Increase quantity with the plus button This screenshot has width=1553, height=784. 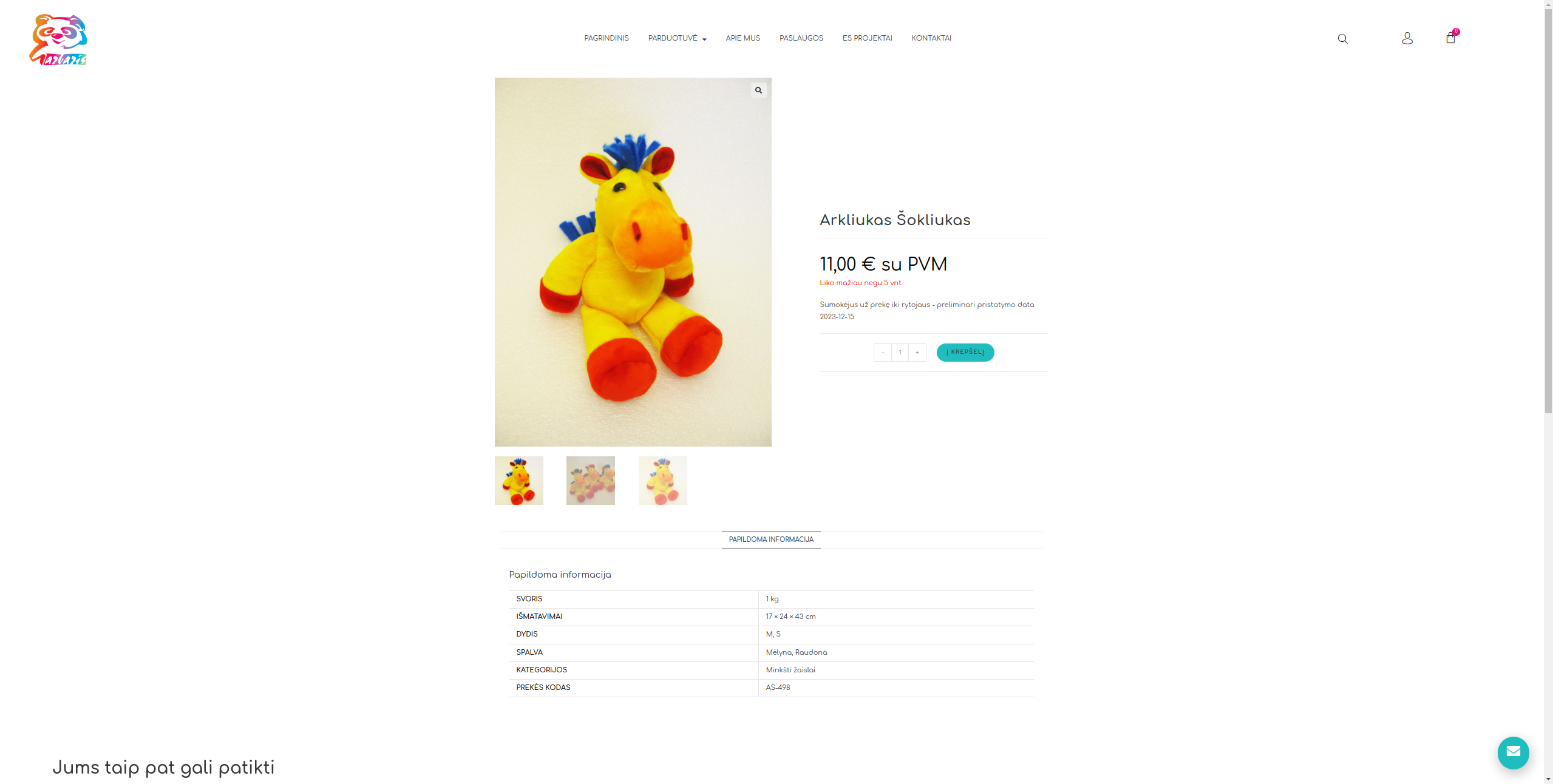[917, 353]
